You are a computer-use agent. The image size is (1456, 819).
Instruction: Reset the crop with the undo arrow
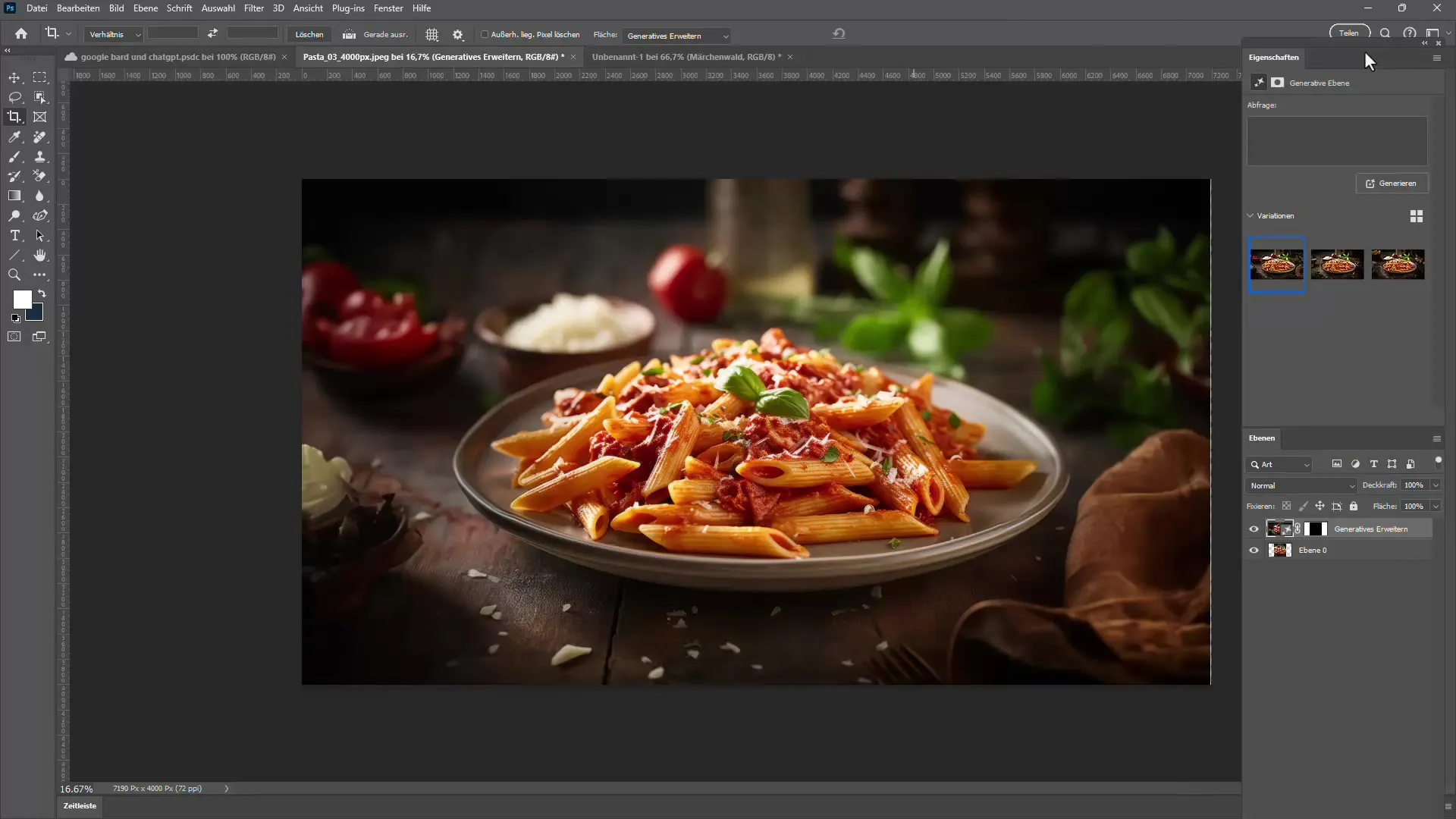coord(839,33)
